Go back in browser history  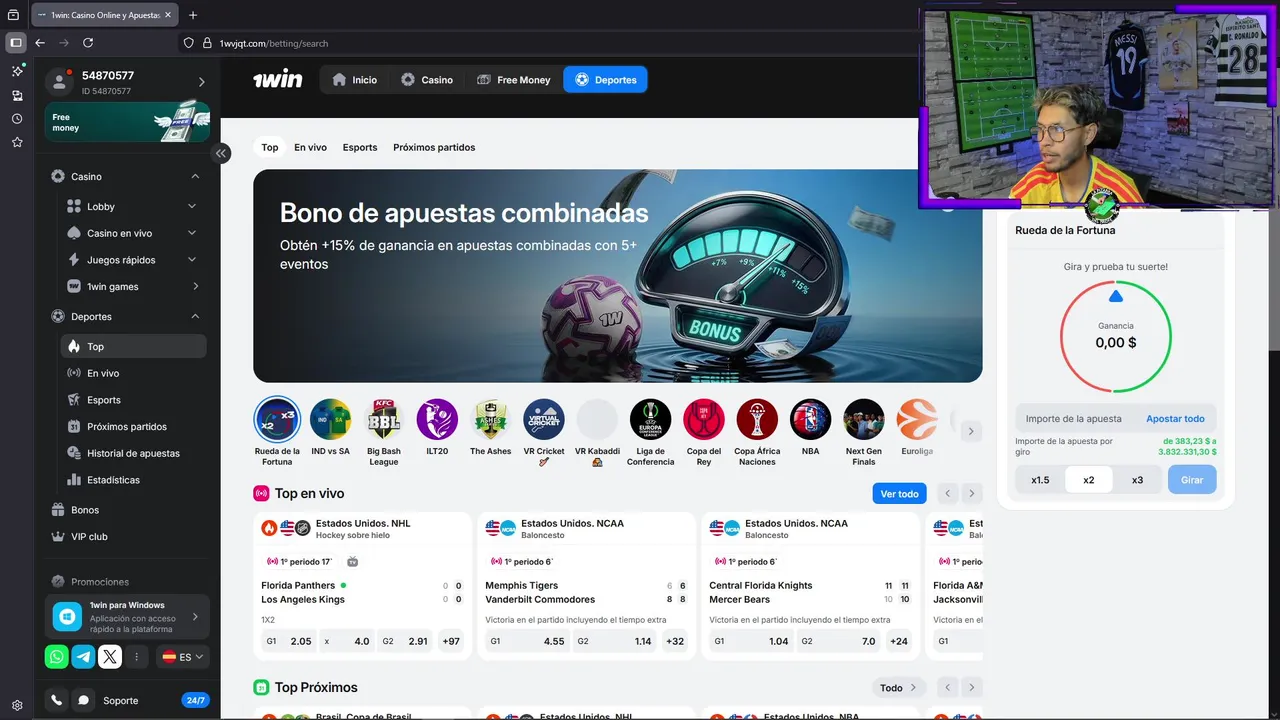40,43
